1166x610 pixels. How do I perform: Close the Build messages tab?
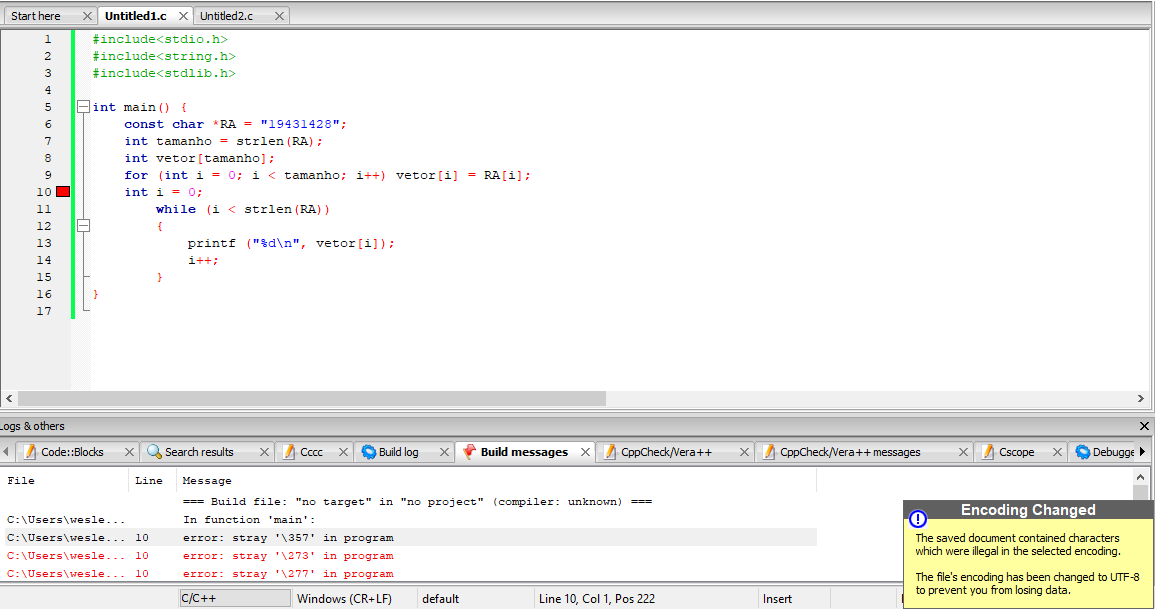[x=585, y=452]
